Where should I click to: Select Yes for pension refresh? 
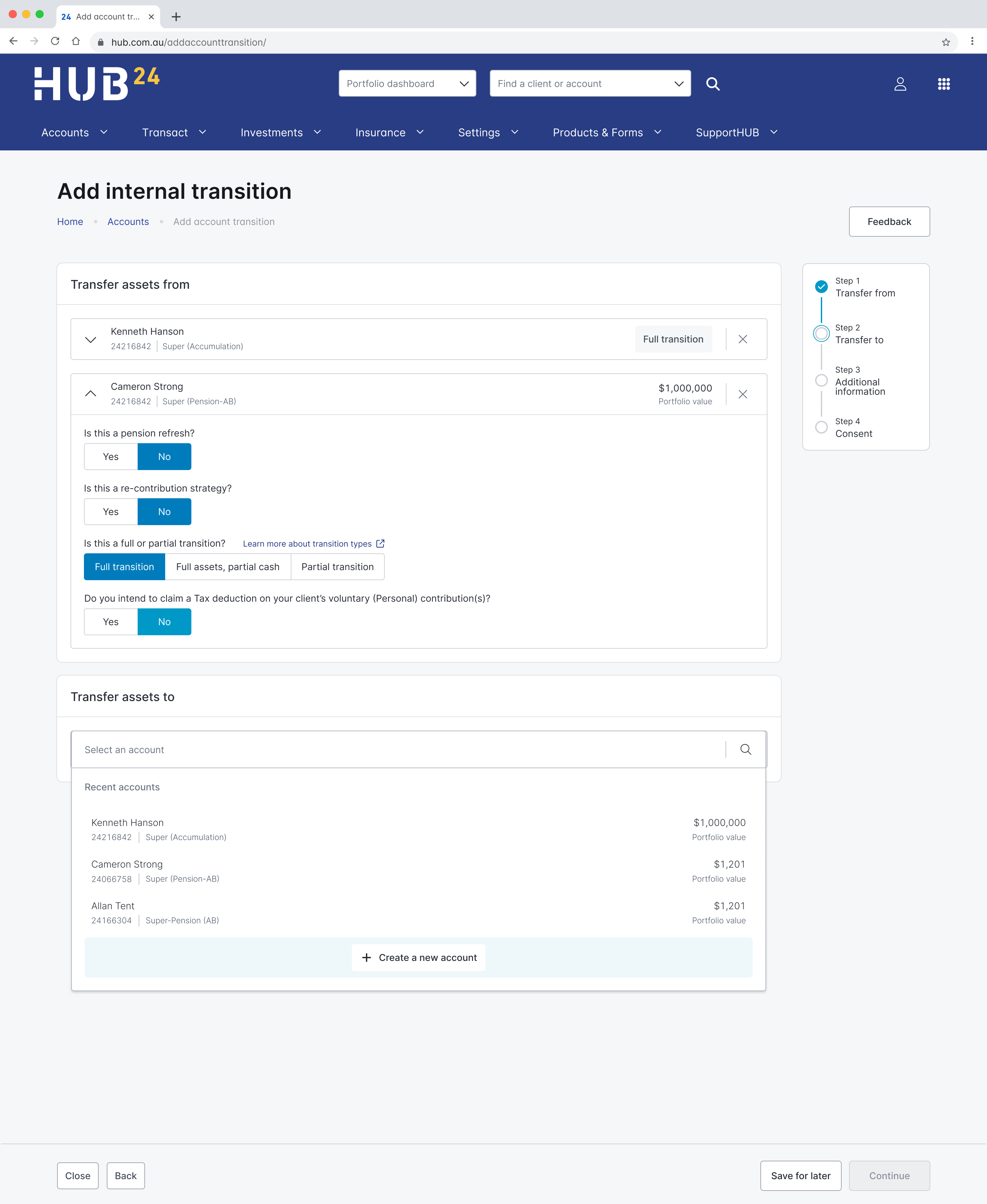111,457
